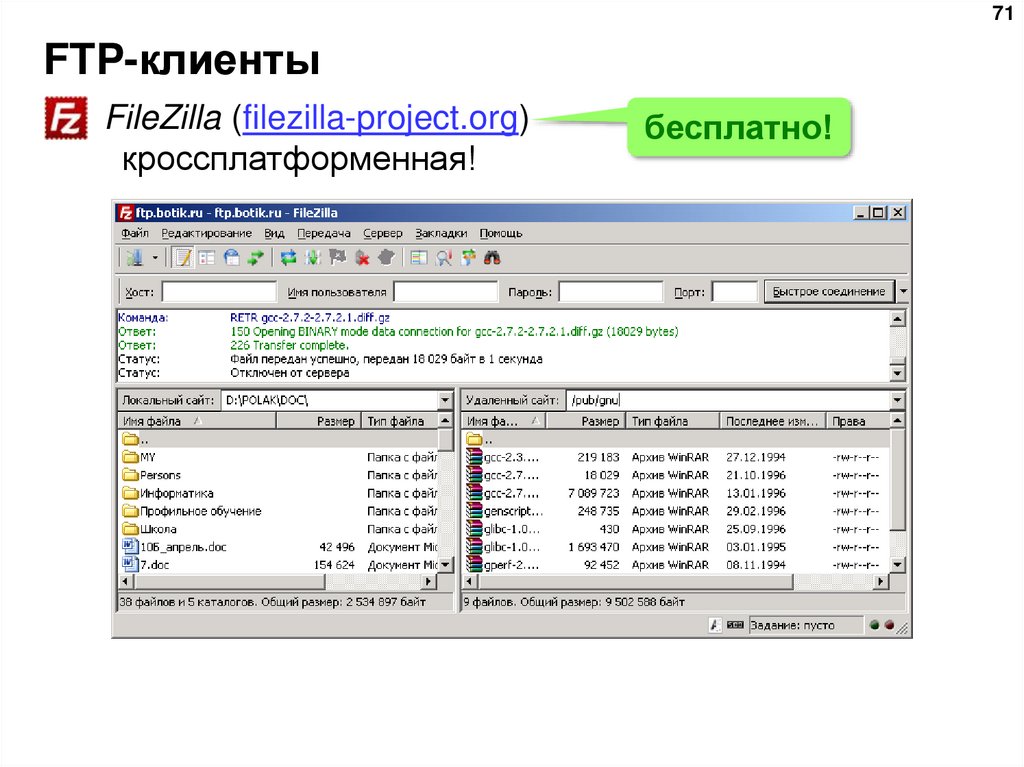Toggle transfer queue display icon
The height and width of the screenshot is (767, 1024).
[x=255, y=257]
